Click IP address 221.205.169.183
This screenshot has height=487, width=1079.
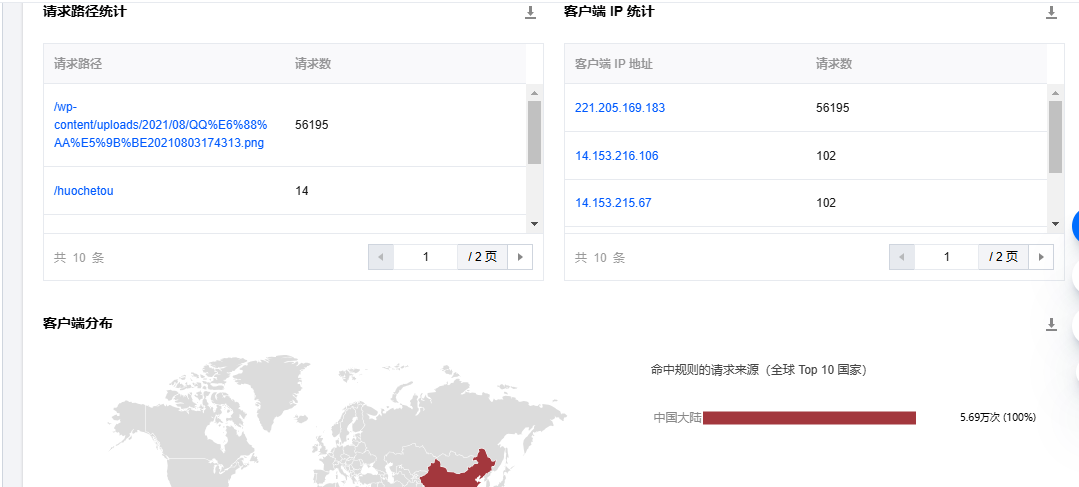click(620, 108)
